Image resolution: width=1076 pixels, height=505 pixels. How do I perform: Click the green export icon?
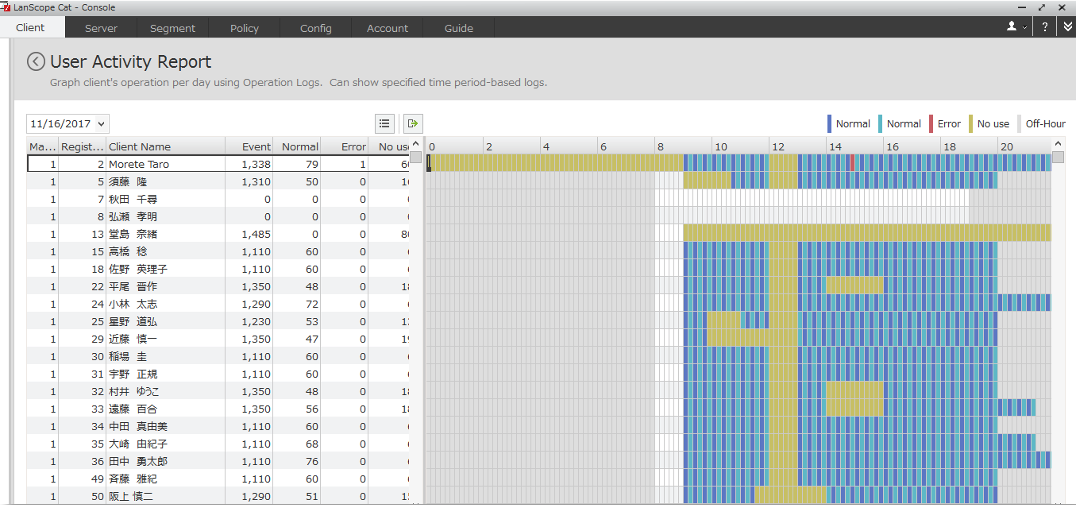(412, 123)
